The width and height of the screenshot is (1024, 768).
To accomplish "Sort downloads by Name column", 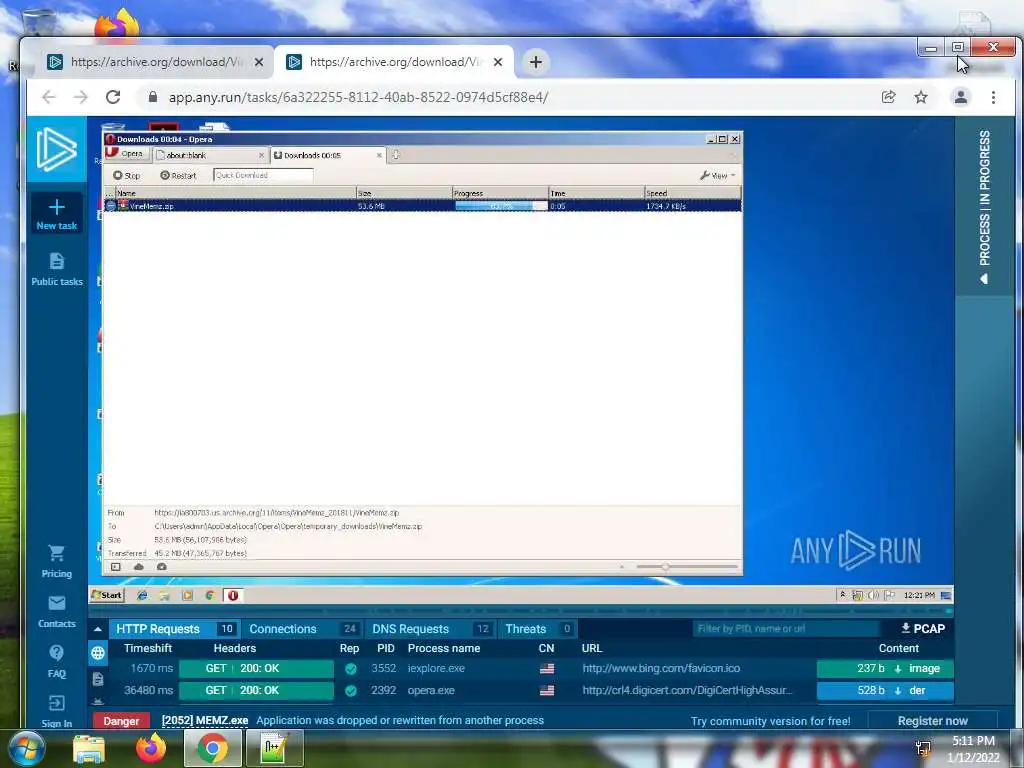I will click(235, 193).
